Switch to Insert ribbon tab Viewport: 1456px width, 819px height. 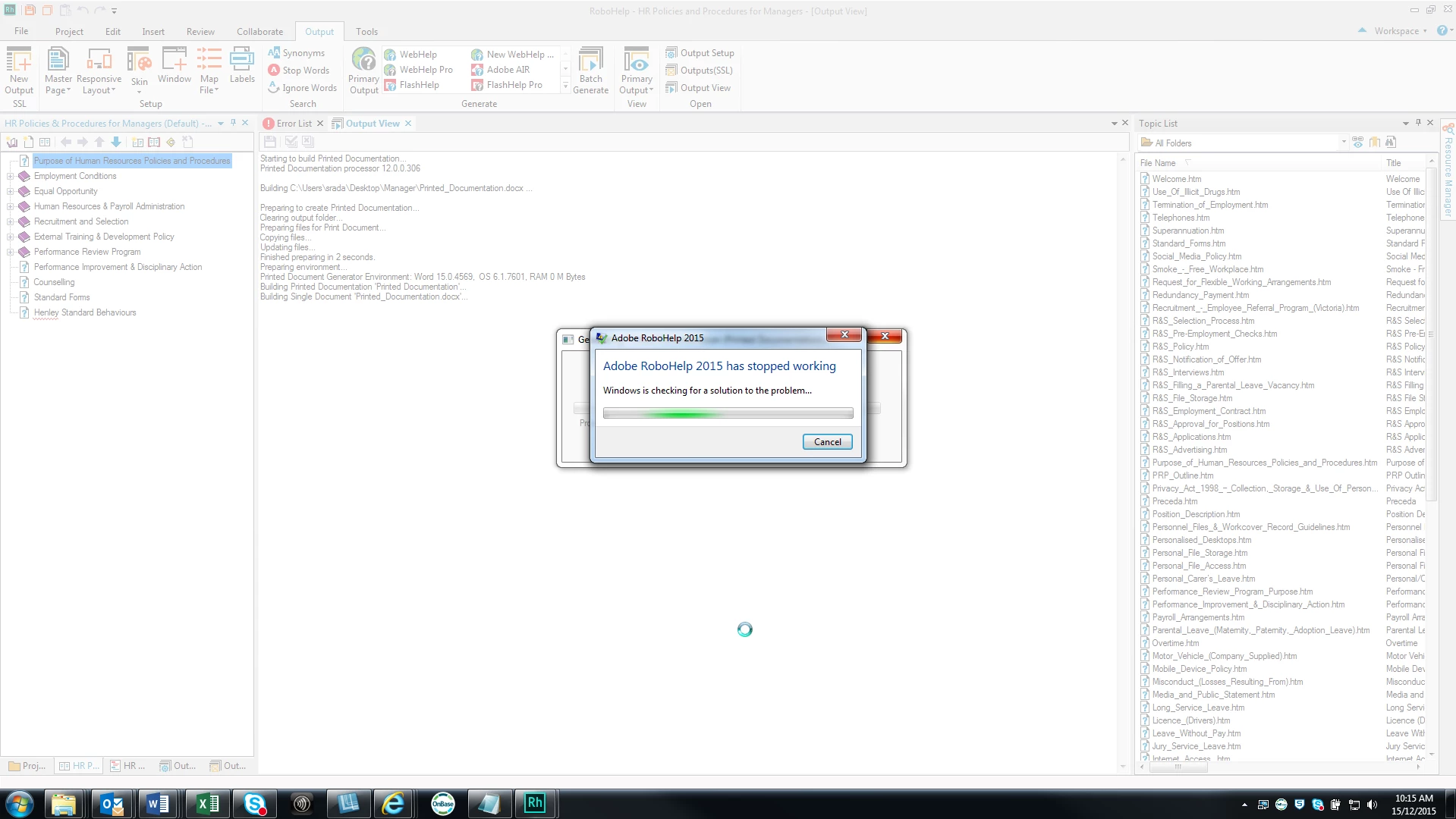(153, 32)
